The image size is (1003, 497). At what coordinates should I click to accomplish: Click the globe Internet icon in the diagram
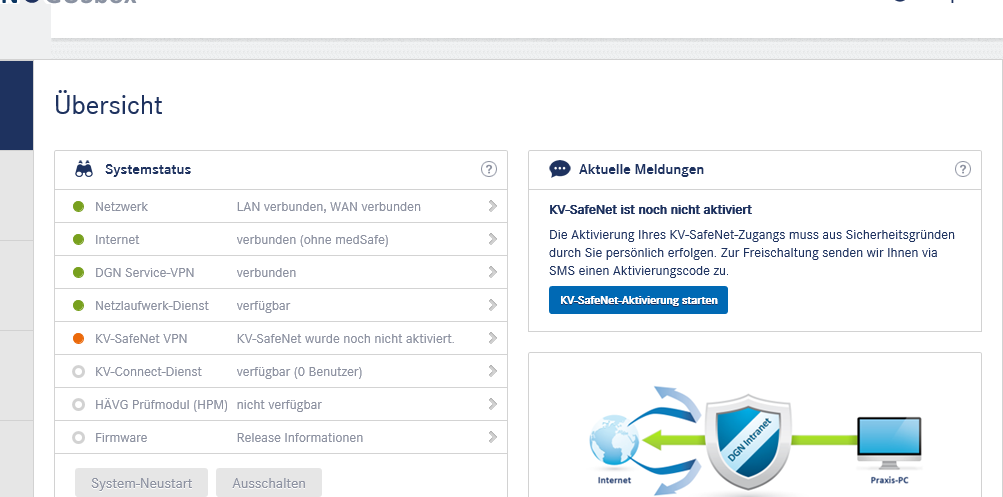click(x=613, y=441)
